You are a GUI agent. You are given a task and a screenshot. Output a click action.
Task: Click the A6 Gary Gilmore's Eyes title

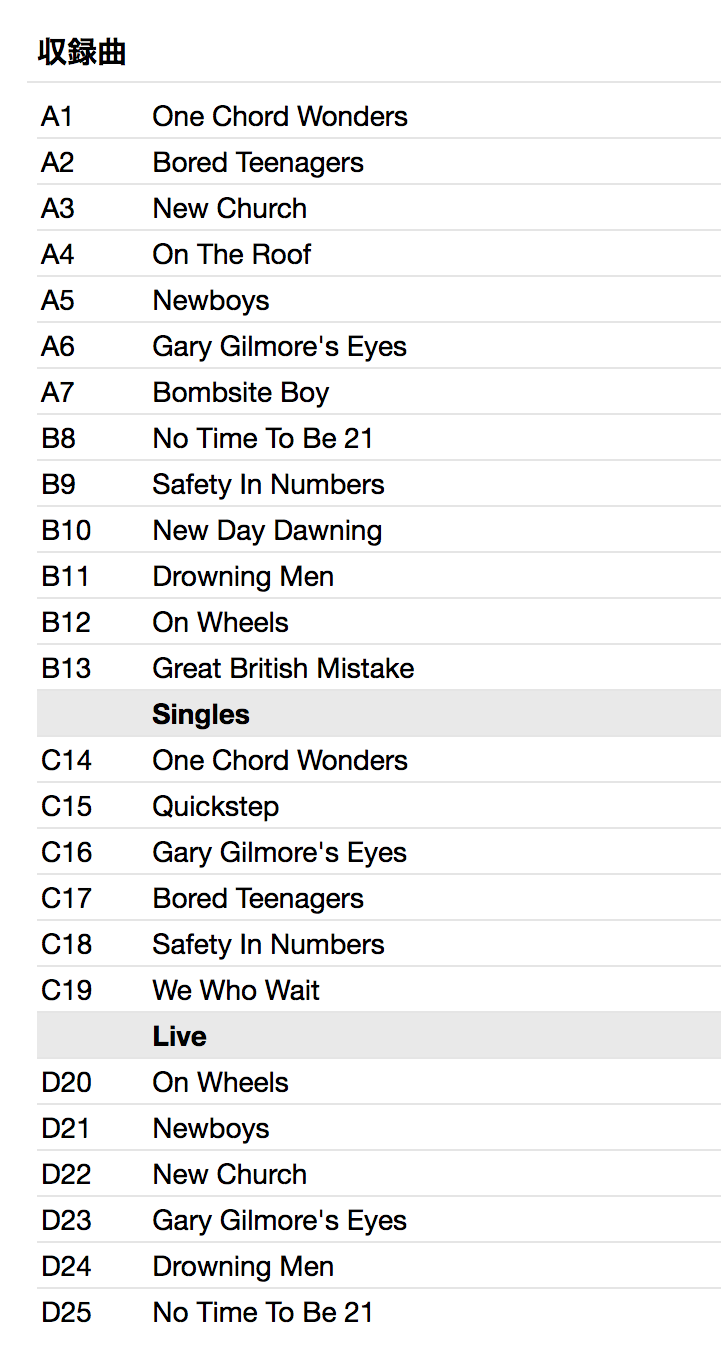pos(279,347)
